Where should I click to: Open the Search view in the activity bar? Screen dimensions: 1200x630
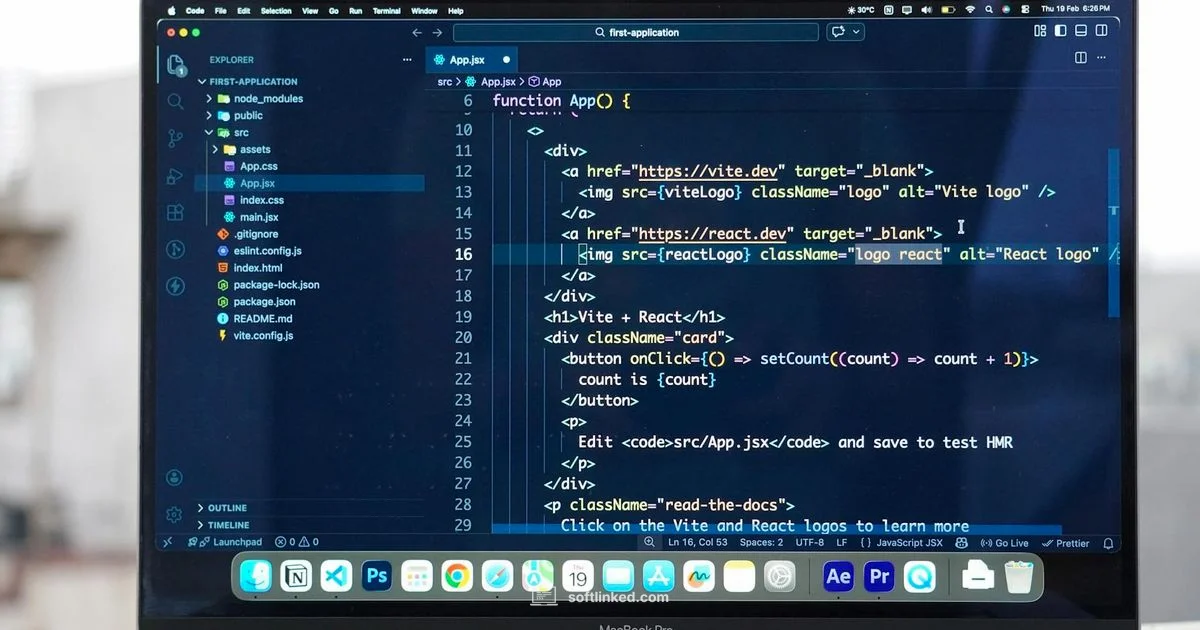[175, 103]
